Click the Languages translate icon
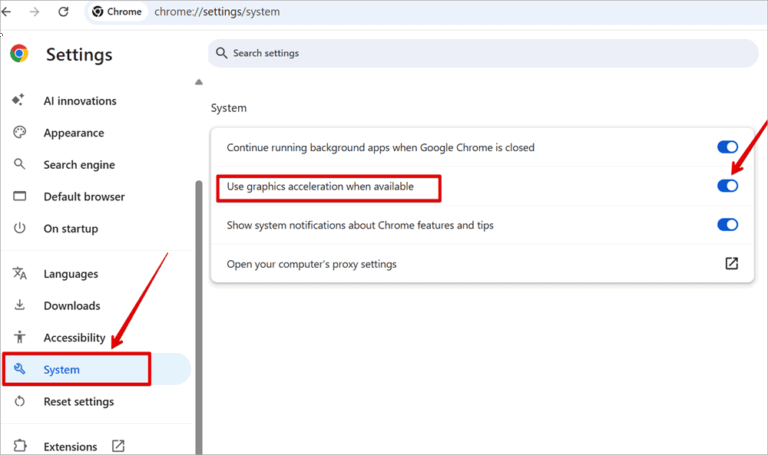The height and width of the screenshot is (455, 768). pos(20,273)
